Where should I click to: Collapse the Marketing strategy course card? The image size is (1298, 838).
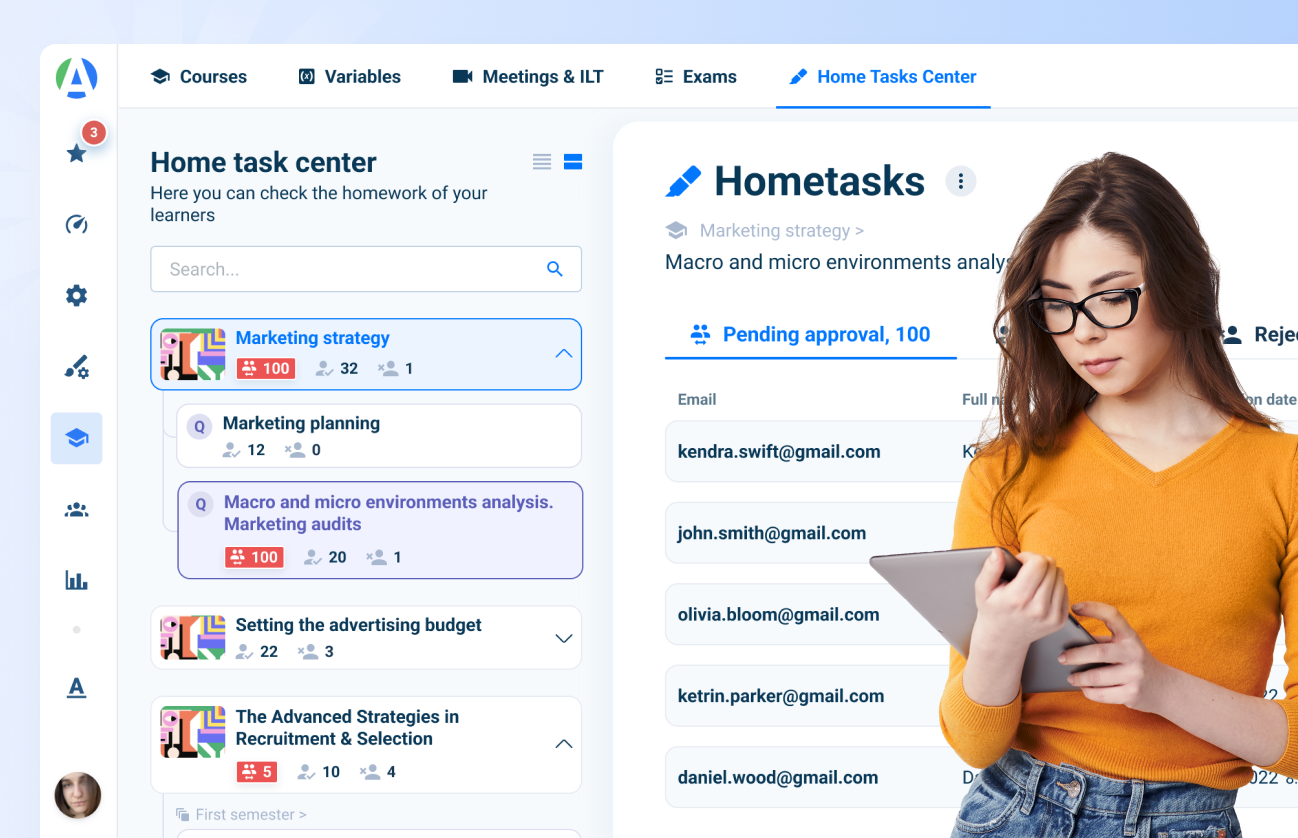click(563, 354)
